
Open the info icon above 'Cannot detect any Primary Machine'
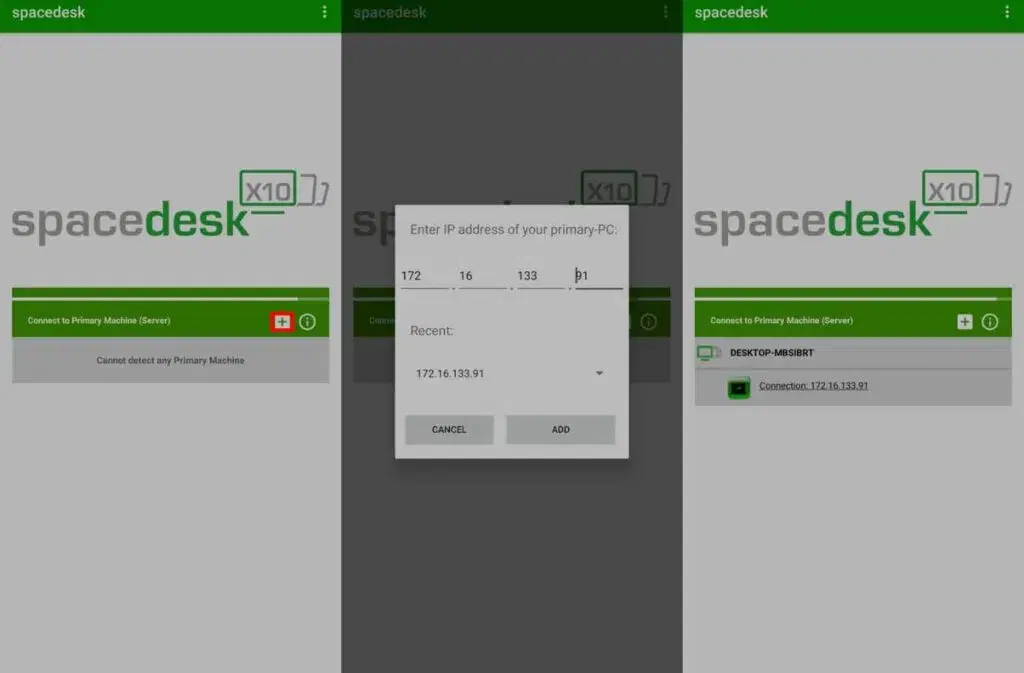pos(308,322)
